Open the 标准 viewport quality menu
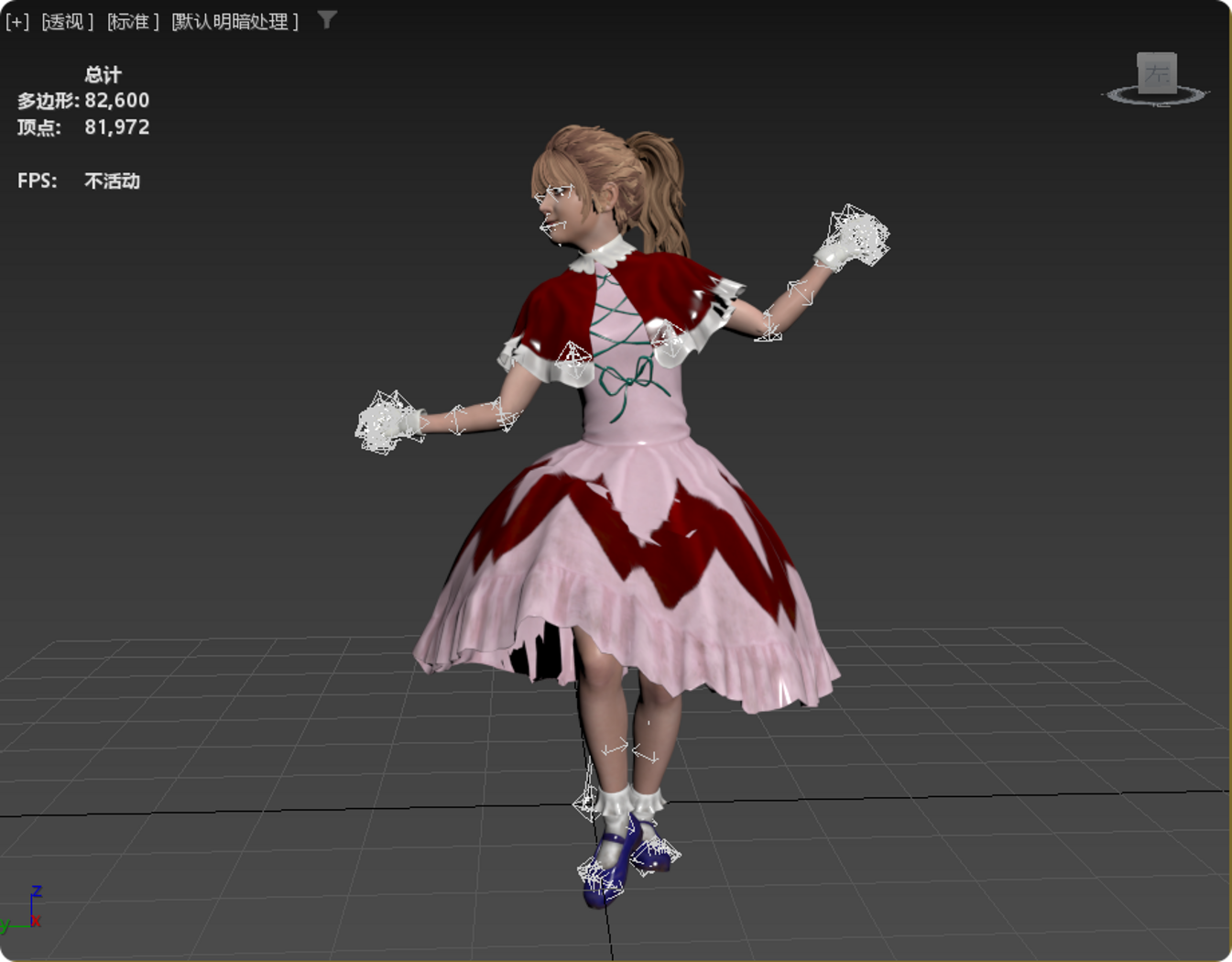 pos(133,21)
